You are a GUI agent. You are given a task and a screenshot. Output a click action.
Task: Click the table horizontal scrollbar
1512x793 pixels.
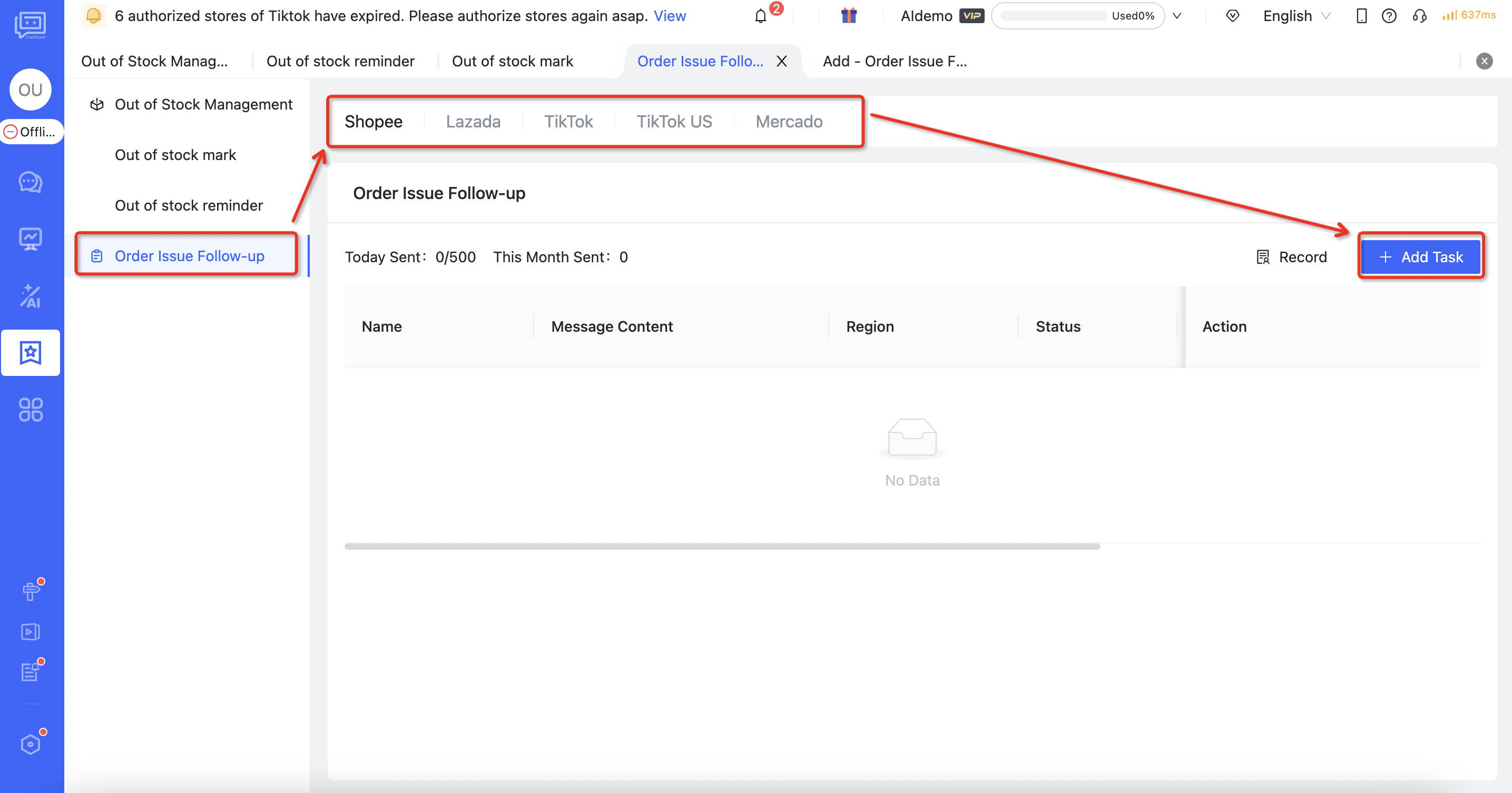tap(722, 546)
